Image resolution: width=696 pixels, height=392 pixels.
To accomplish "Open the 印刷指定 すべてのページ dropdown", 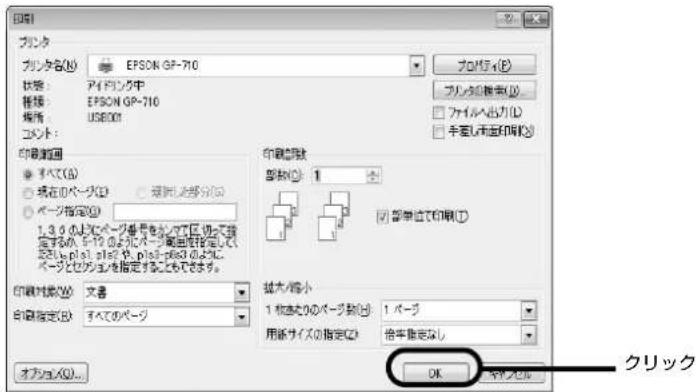I will coord(241,317).
